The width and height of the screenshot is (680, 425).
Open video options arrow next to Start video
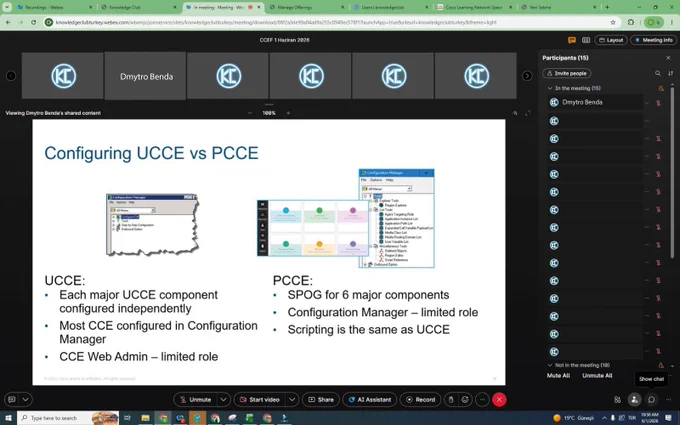292,399
